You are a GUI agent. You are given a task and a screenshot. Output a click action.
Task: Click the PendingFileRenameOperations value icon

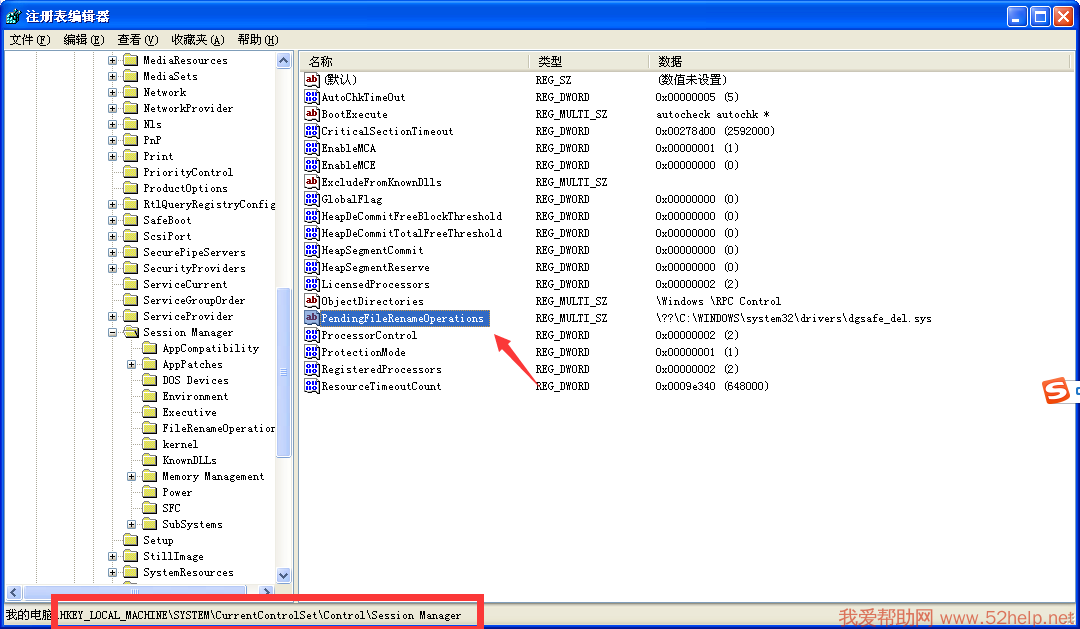312,318
